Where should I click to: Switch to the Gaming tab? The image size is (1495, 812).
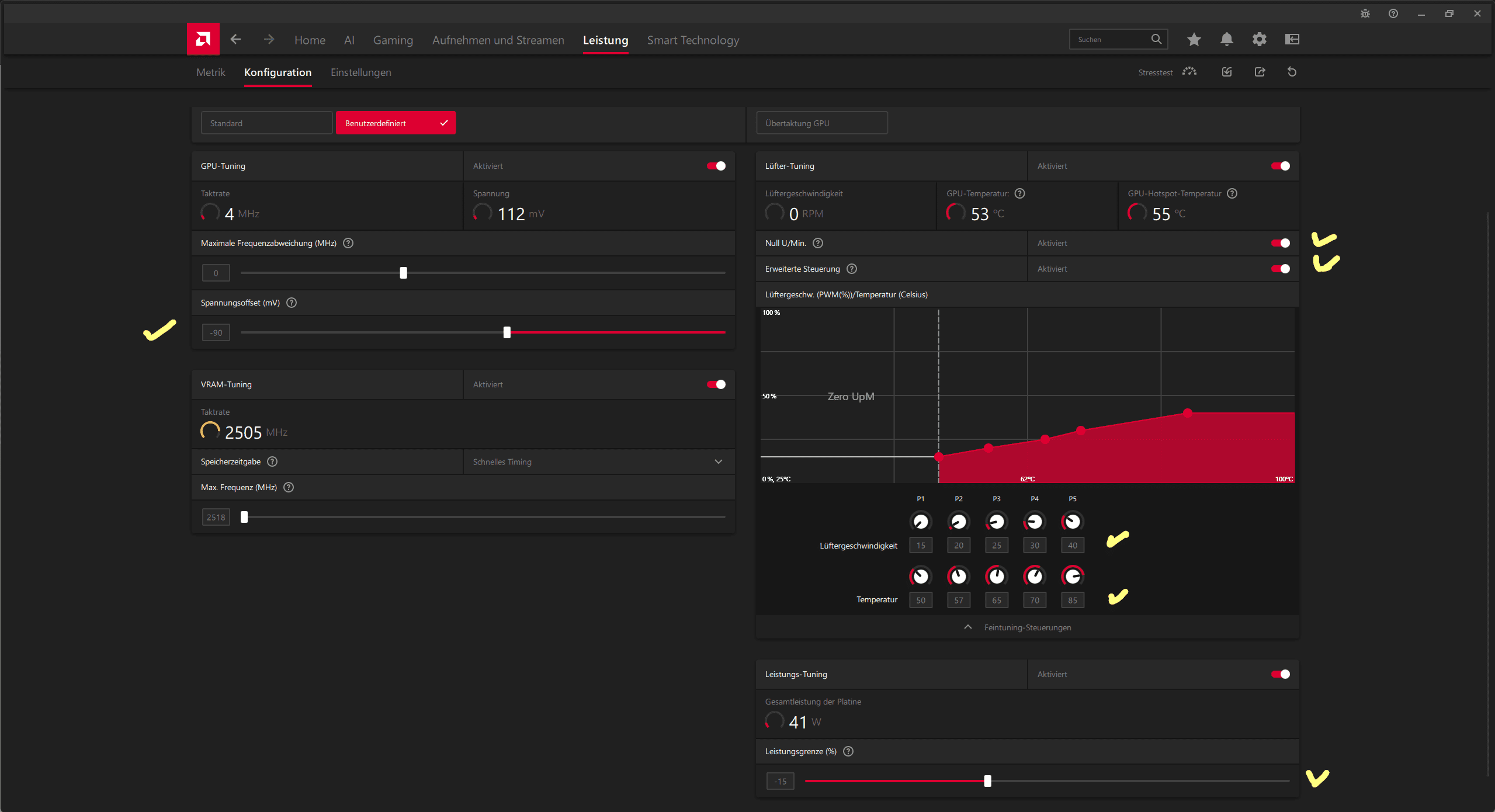click(x=393, y=40)
